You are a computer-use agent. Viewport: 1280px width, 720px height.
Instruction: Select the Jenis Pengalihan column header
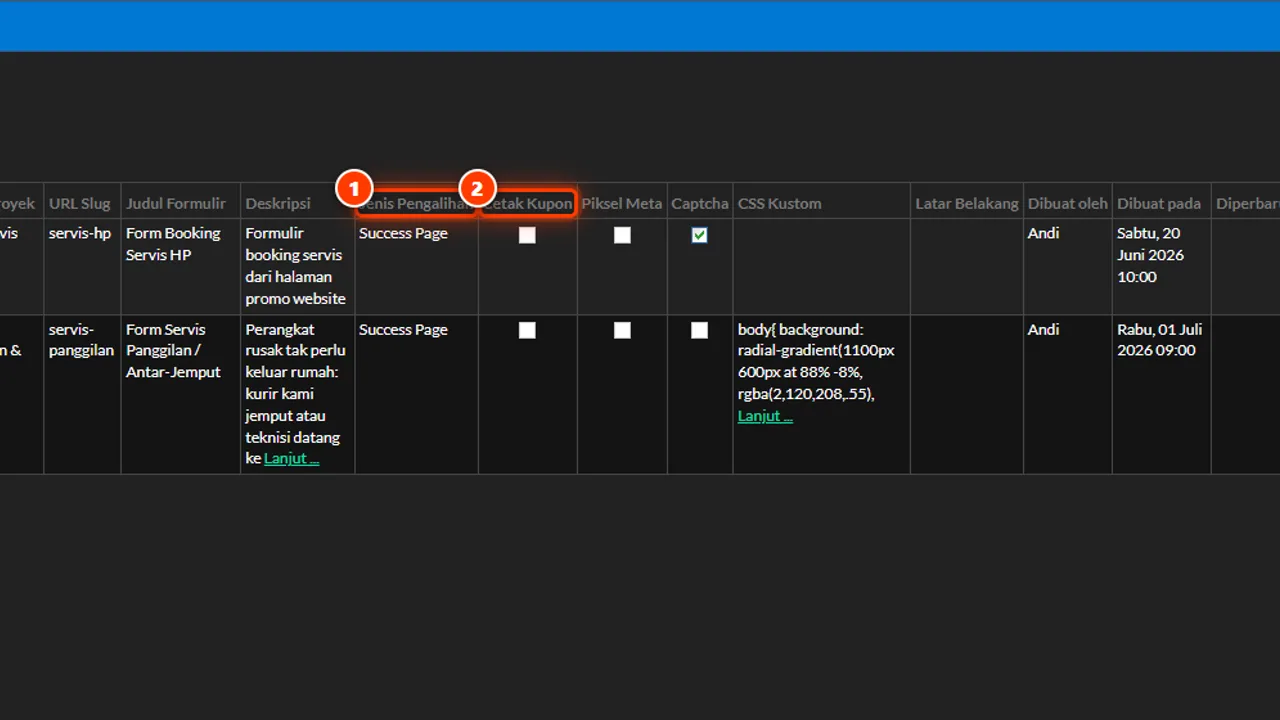pos(416,203)
